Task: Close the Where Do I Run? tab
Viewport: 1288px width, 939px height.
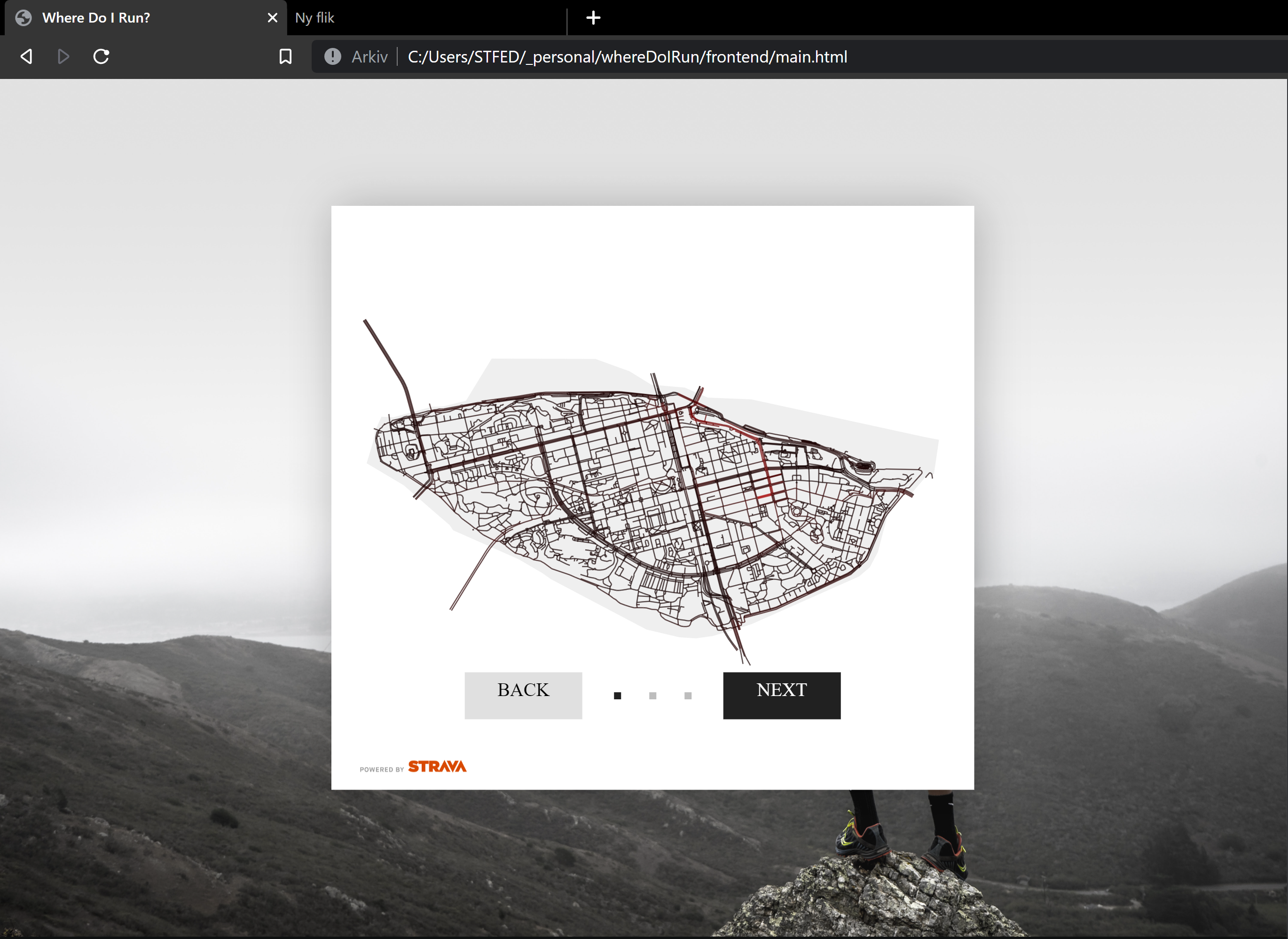Action: (272, 17)
